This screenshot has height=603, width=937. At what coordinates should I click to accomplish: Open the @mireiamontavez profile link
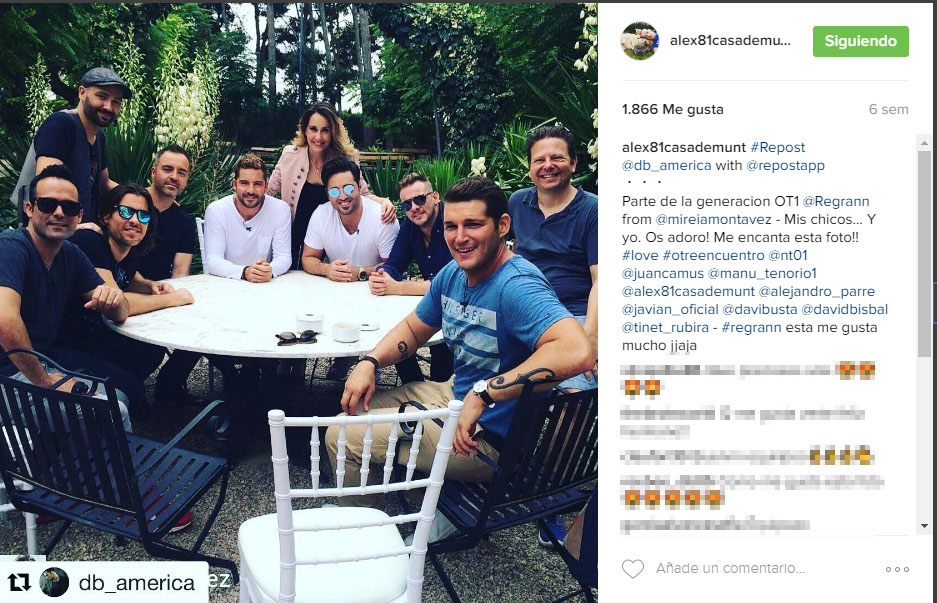pyautogui.click(x=713, y=219)
